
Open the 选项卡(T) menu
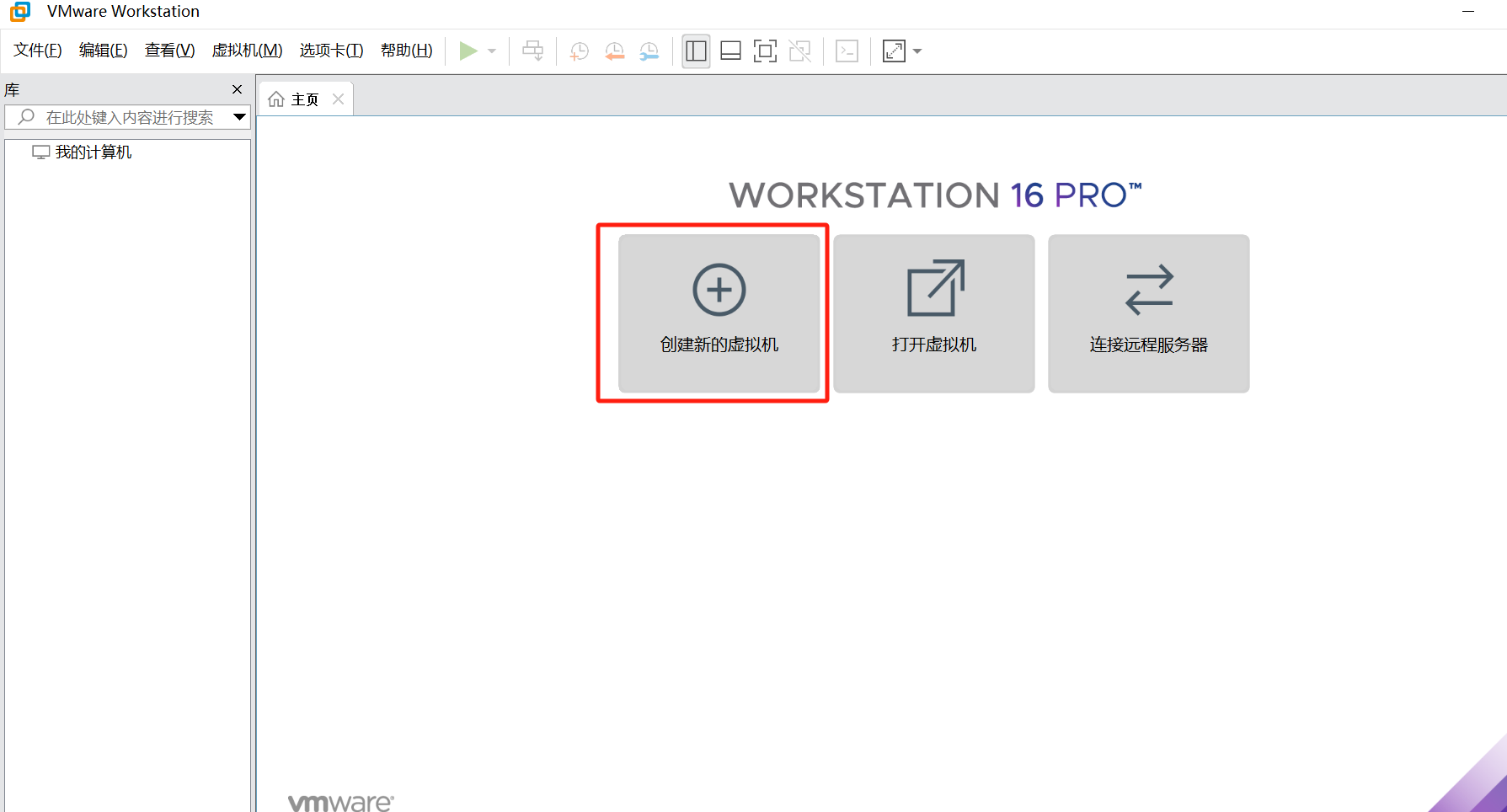332,51
